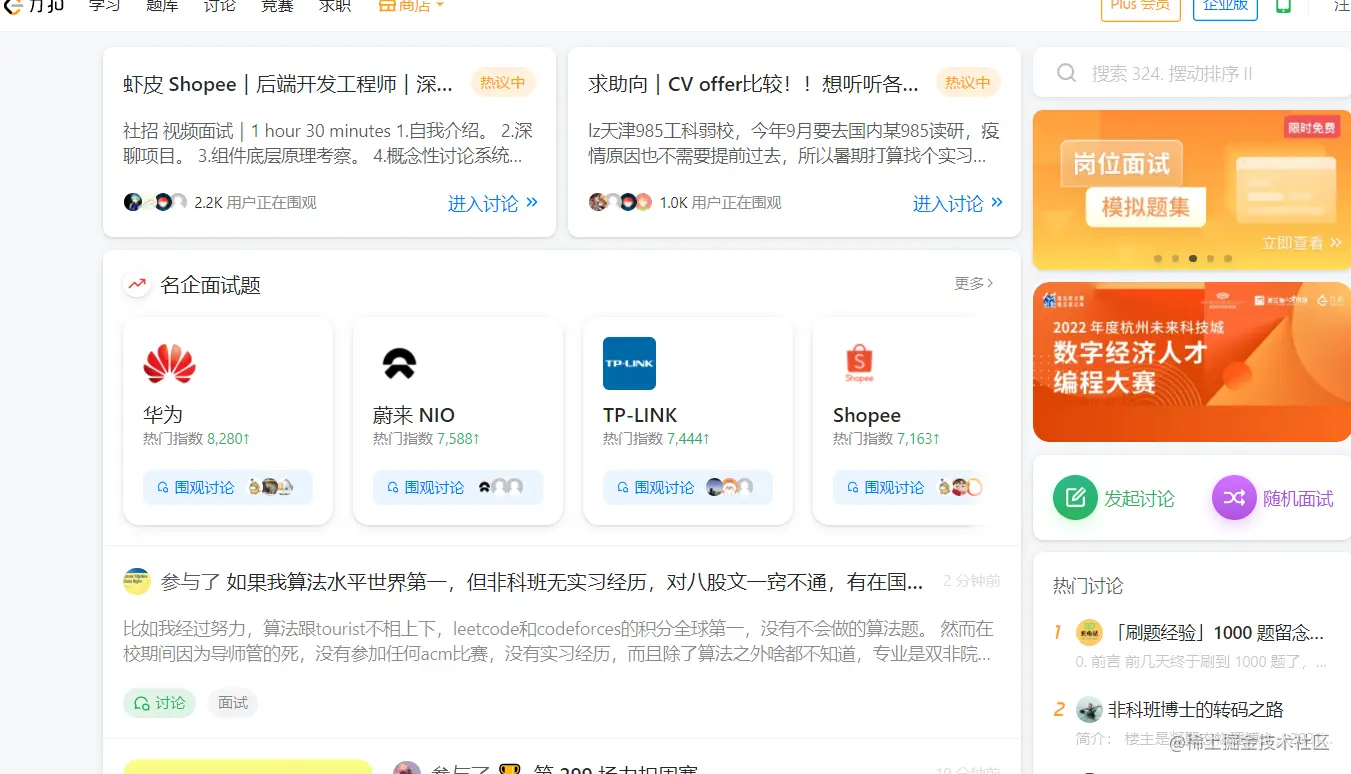Click the green 发起讨论 pencil icon

coord(1075,497)
